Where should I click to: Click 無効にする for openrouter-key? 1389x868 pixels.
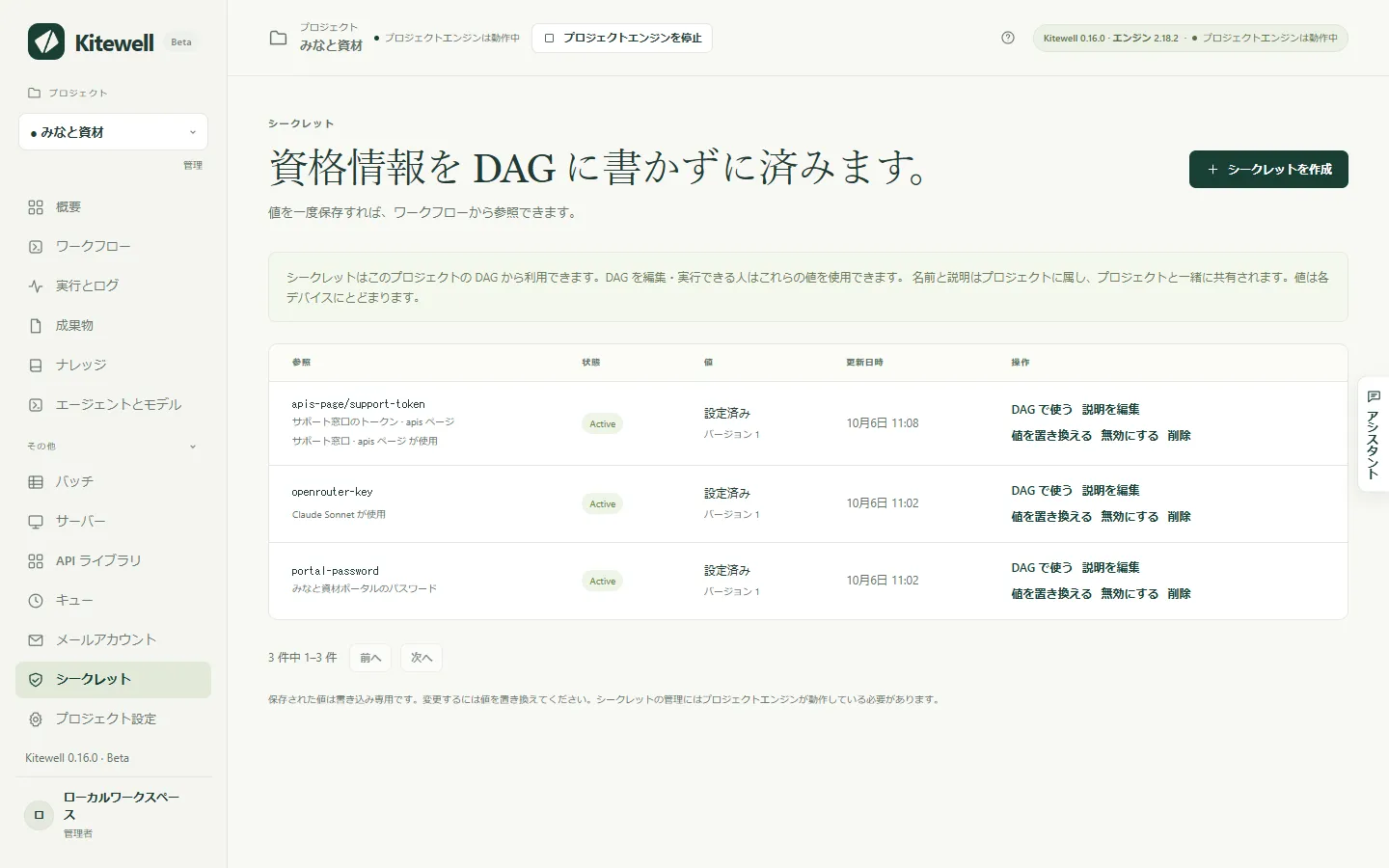[1130, 517]
